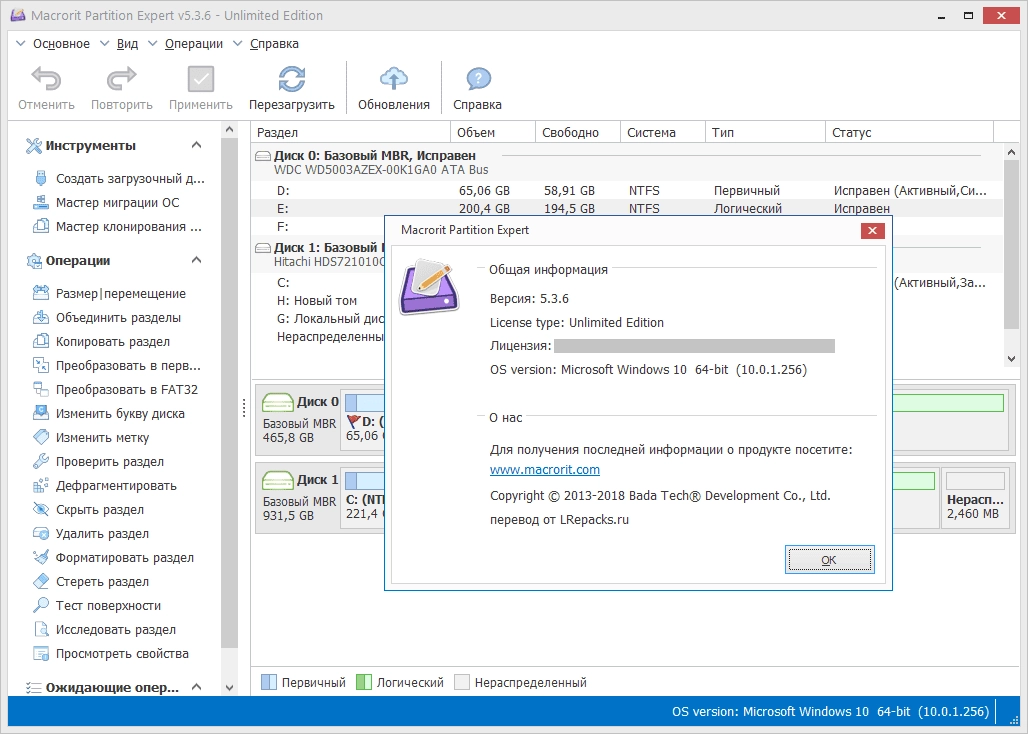Screen dimensions: 1028x734
Task: Choose Размер|перемещение operation
Action: click(x=109, y=294)
